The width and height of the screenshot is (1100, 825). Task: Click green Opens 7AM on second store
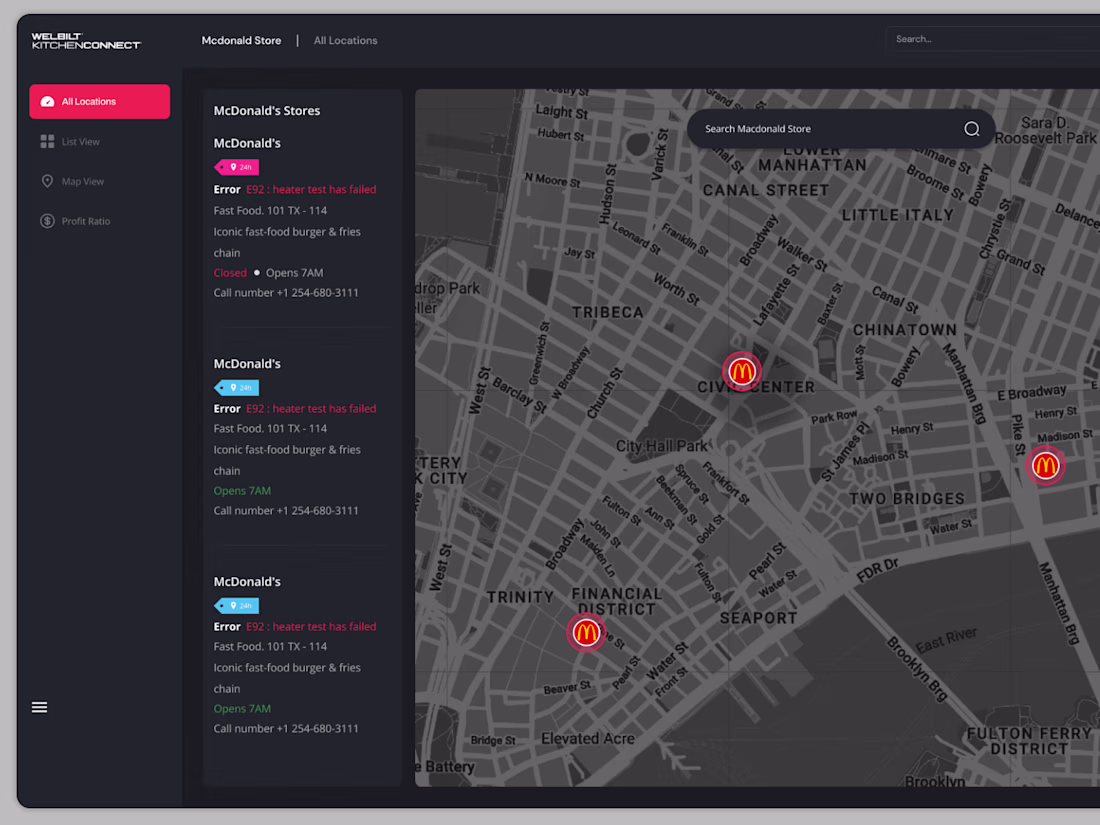pyautogui.click(x=242, y=491)
